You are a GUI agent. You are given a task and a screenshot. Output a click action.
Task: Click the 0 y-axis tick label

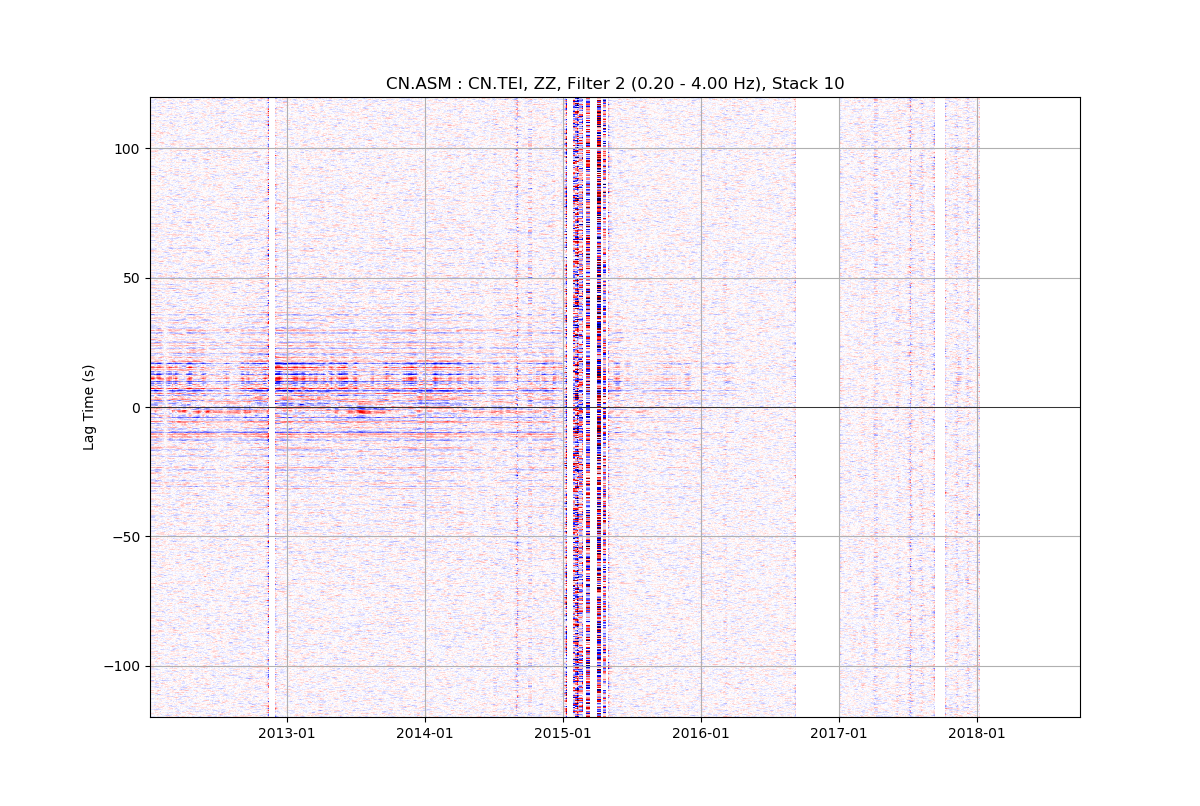pyautogui.click(x=138, y=407)
